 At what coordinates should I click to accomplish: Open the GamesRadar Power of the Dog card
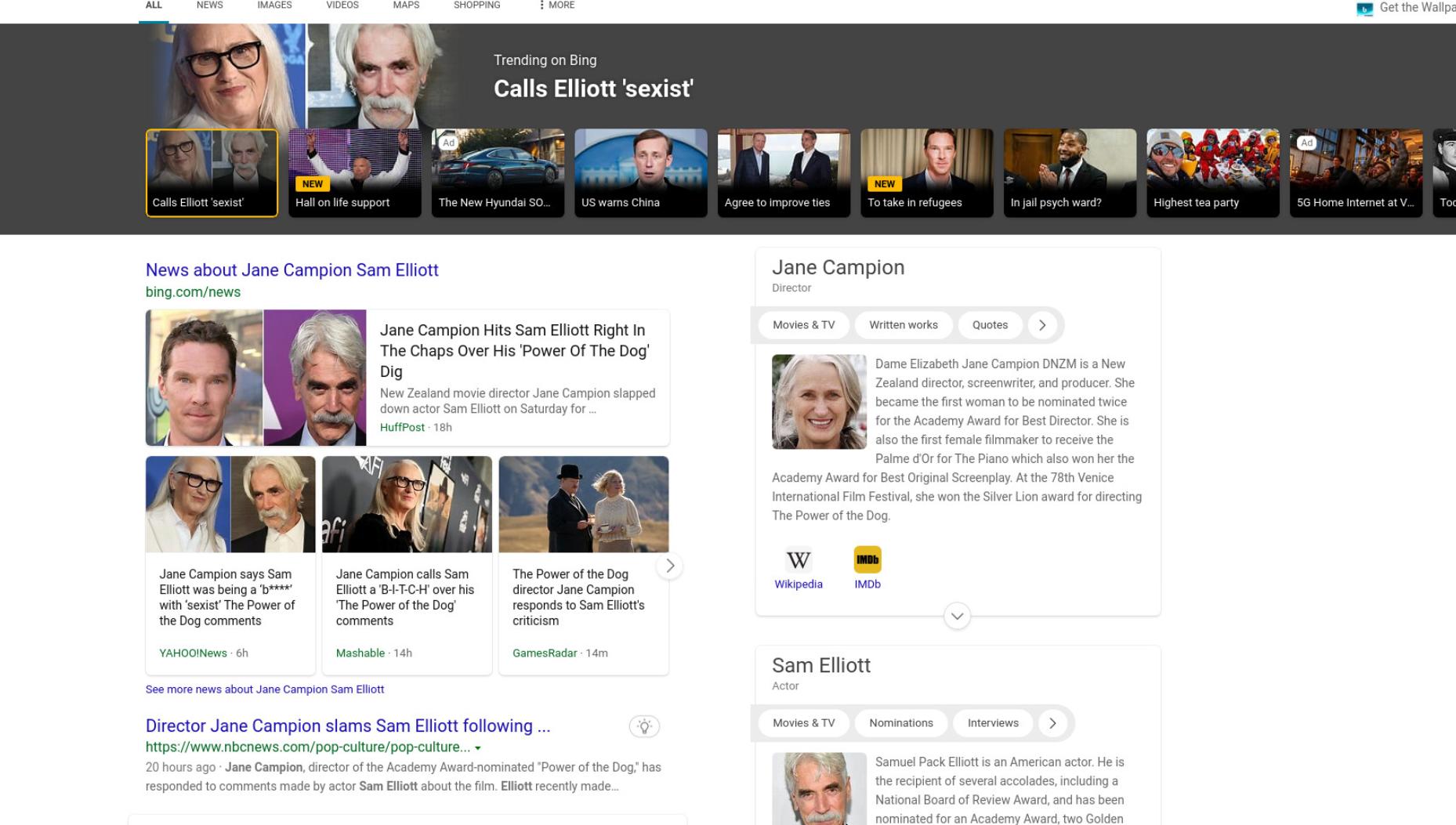[x=584, y=566]
